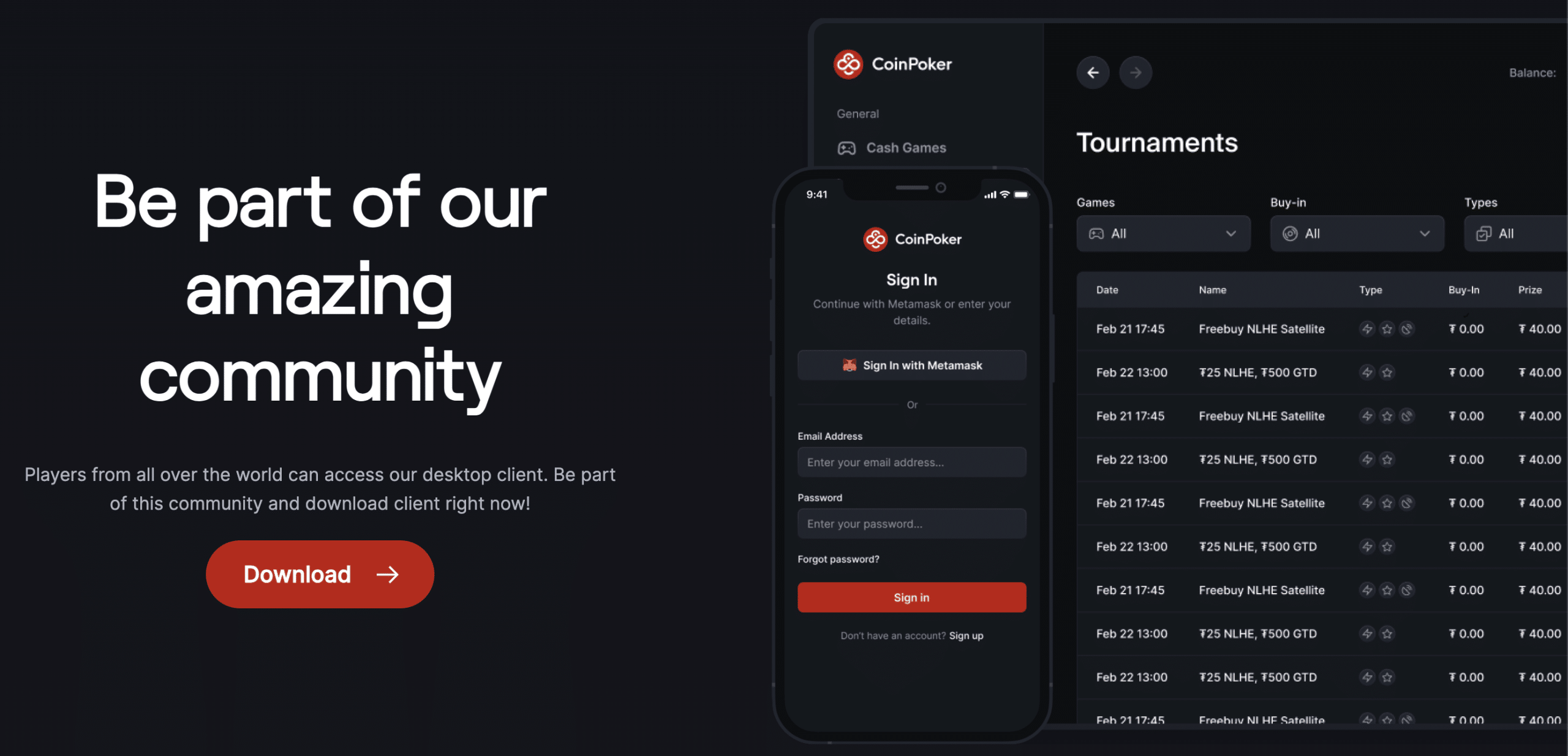This screenshot has height=756, width=1568.
Task: Select the Forgot password link
Action: point(838,559)
